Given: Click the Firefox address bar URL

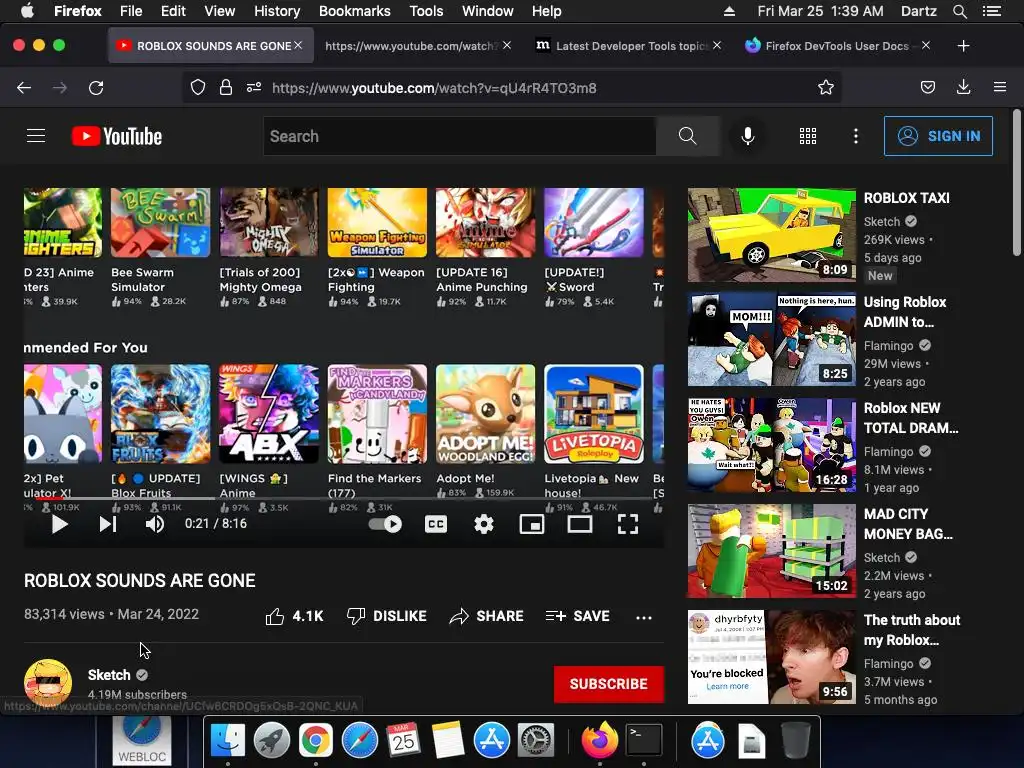Looking at the screenshot, I should pos(434,88).
